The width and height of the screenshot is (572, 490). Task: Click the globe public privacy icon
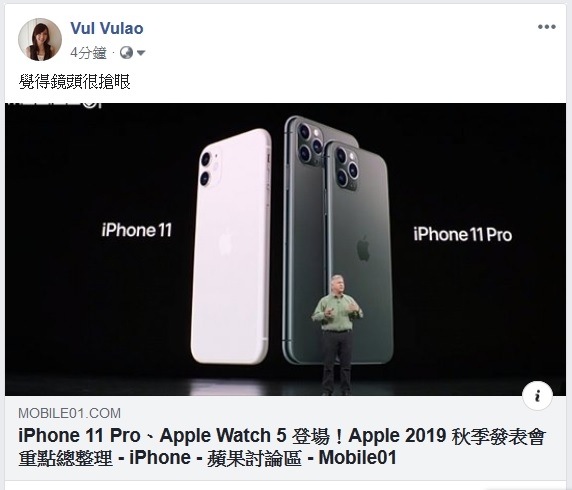(126, 53)
